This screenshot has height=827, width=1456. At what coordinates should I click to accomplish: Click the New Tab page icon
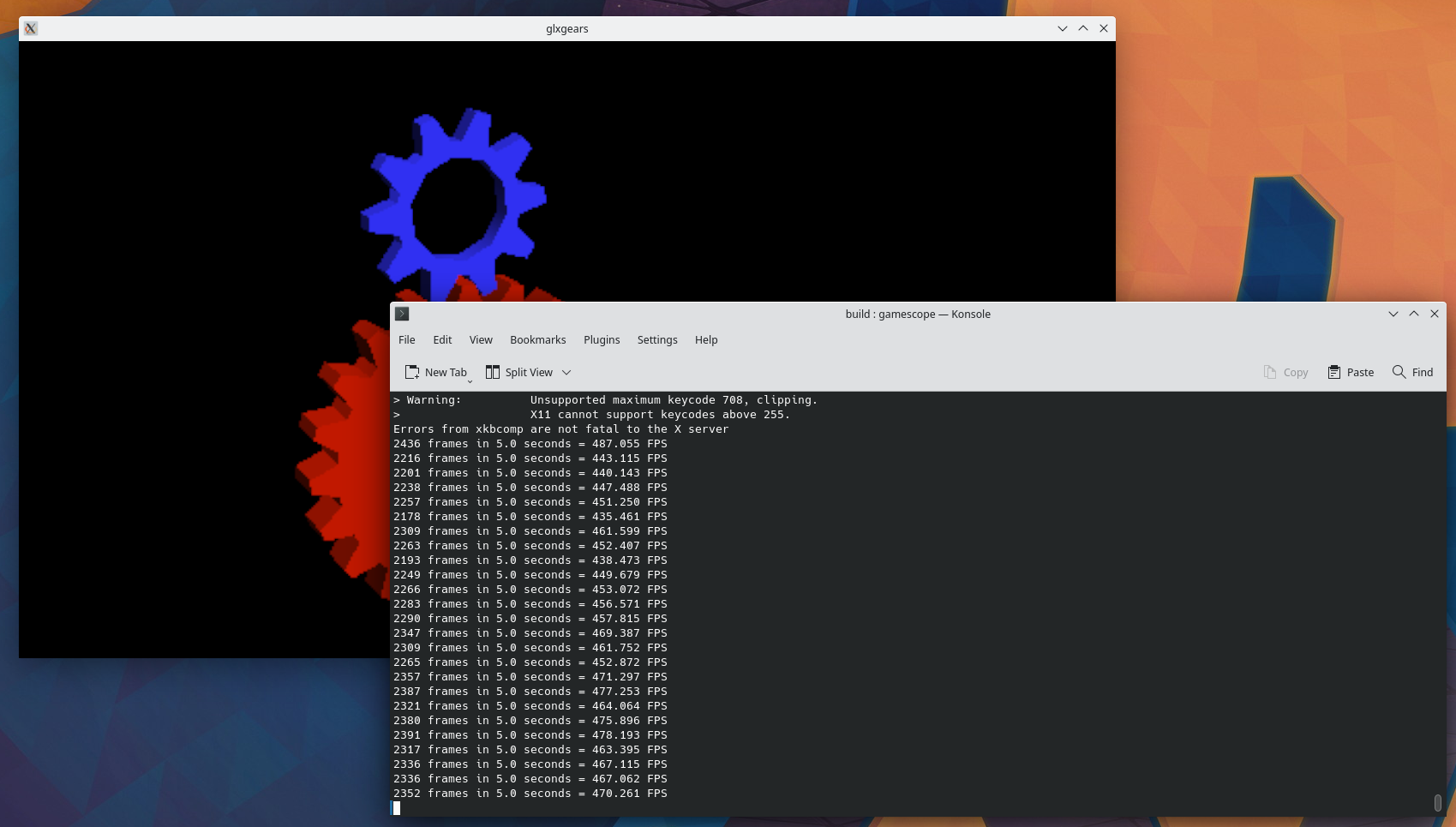(x=412, y=372)
